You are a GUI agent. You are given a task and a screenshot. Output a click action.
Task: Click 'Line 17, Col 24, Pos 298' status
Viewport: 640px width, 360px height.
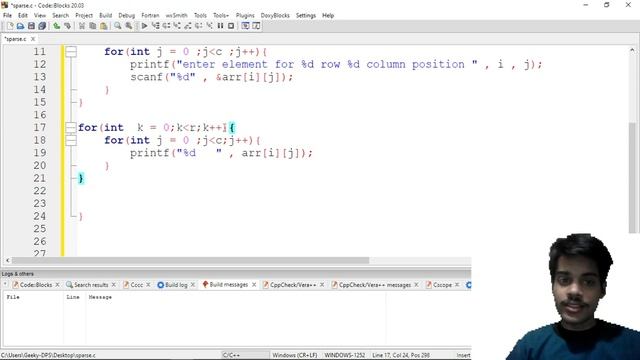[x=401, y=355]
